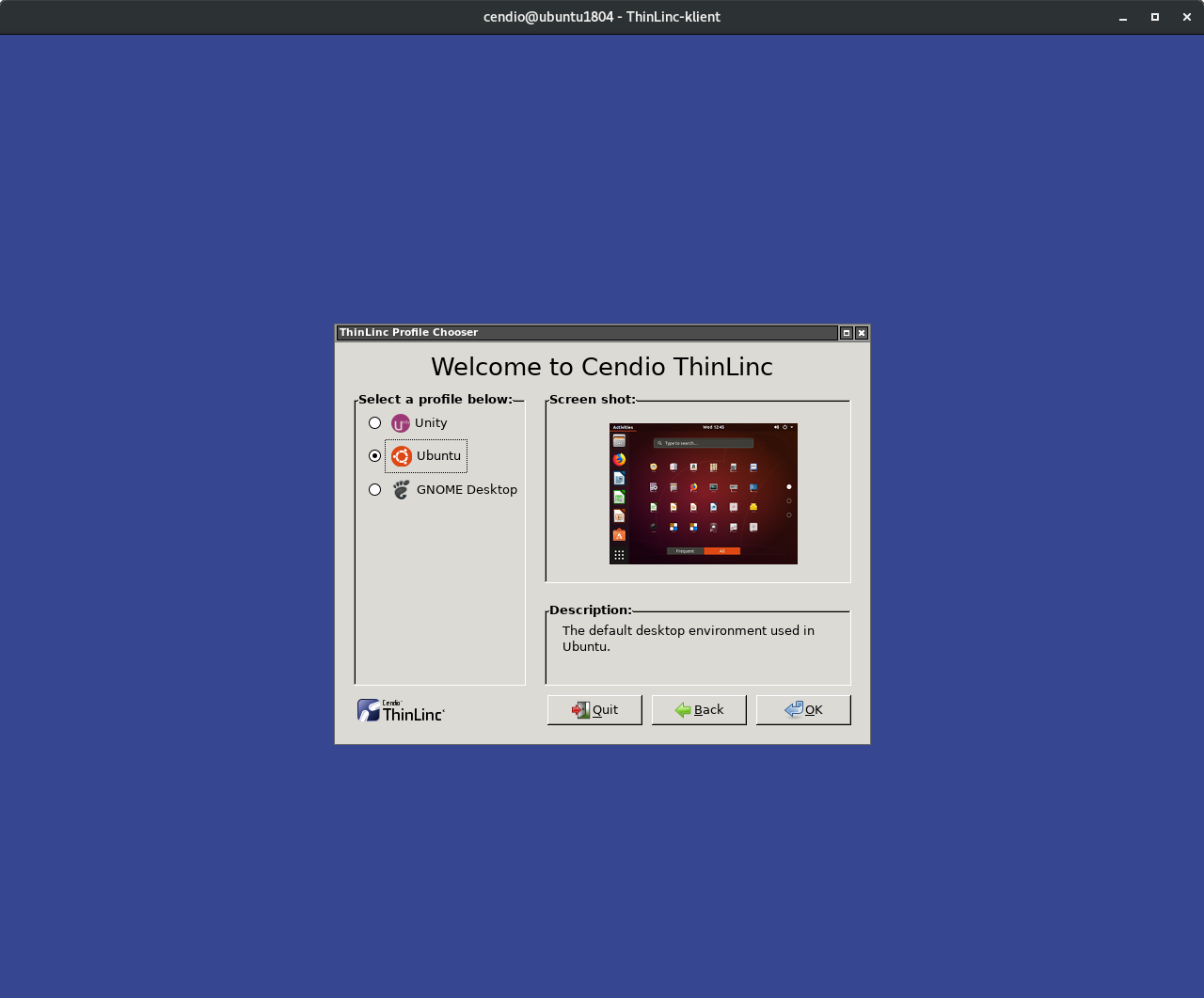Select the GNOME Desktop radio button
The height and width of the screenshot is (998, 1204).
click(x=374, y=490)
